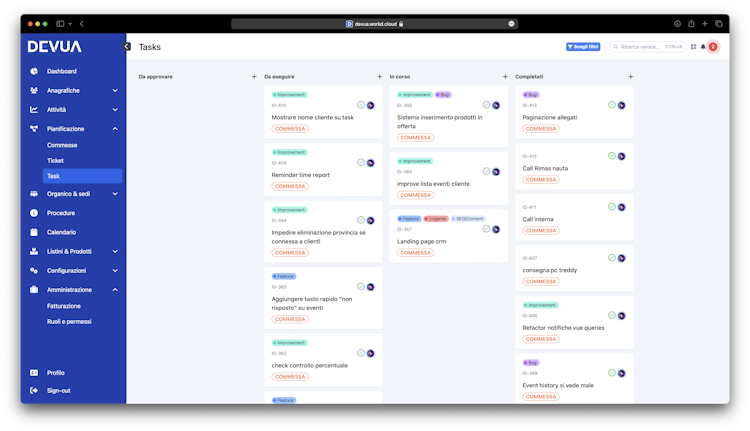
Task: Click the Bug label on Paginazione allegati
Action: (531, 95)
